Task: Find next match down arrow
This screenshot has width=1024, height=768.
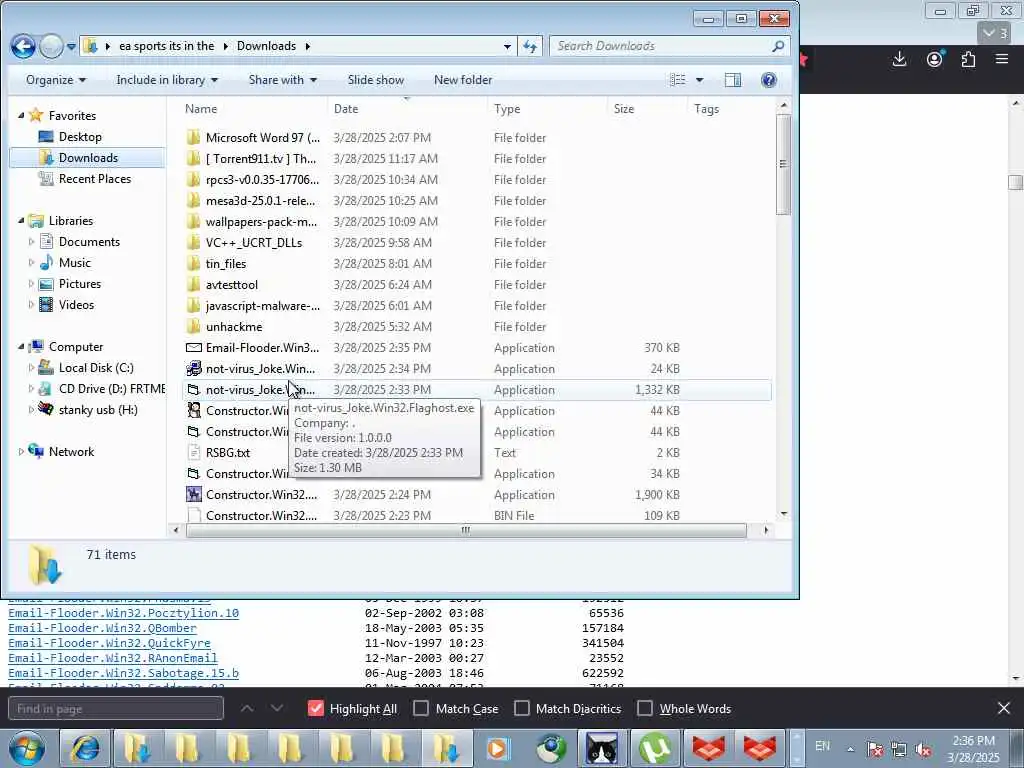Action: tap(277, 708)
